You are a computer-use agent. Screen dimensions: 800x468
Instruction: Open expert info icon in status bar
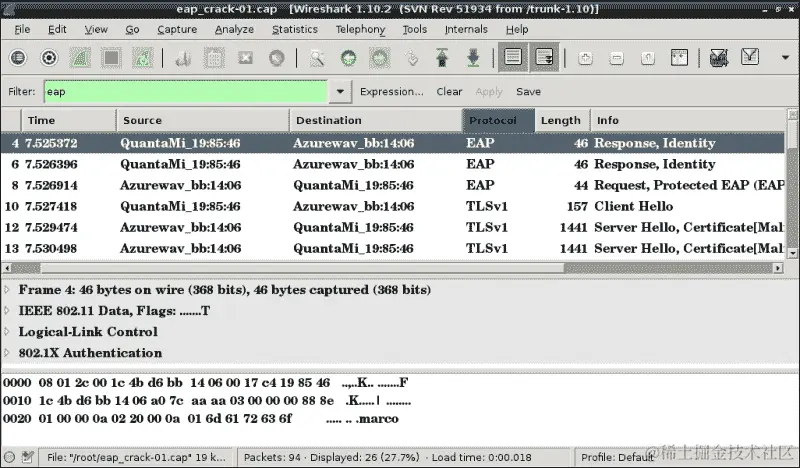[9, 457]
